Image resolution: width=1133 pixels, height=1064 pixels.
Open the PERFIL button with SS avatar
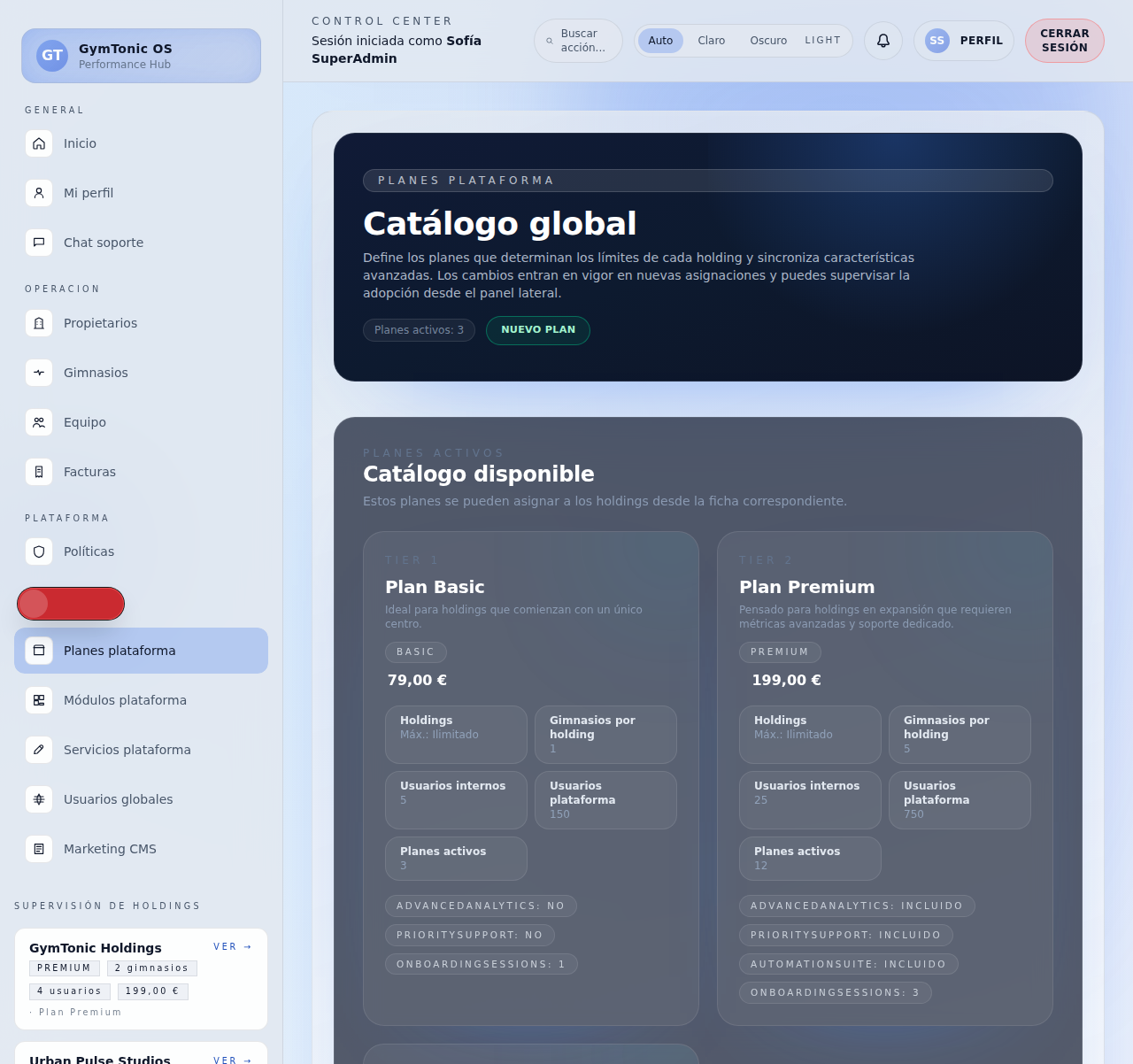pyautogui.click(x=963, y=41)
